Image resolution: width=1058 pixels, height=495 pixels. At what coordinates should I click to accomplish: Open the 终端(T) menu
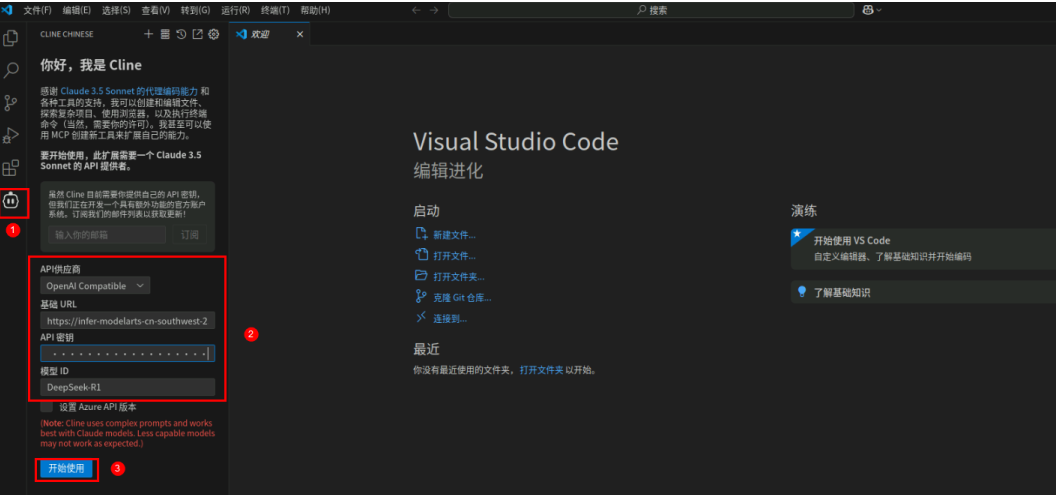click(275, 10)
